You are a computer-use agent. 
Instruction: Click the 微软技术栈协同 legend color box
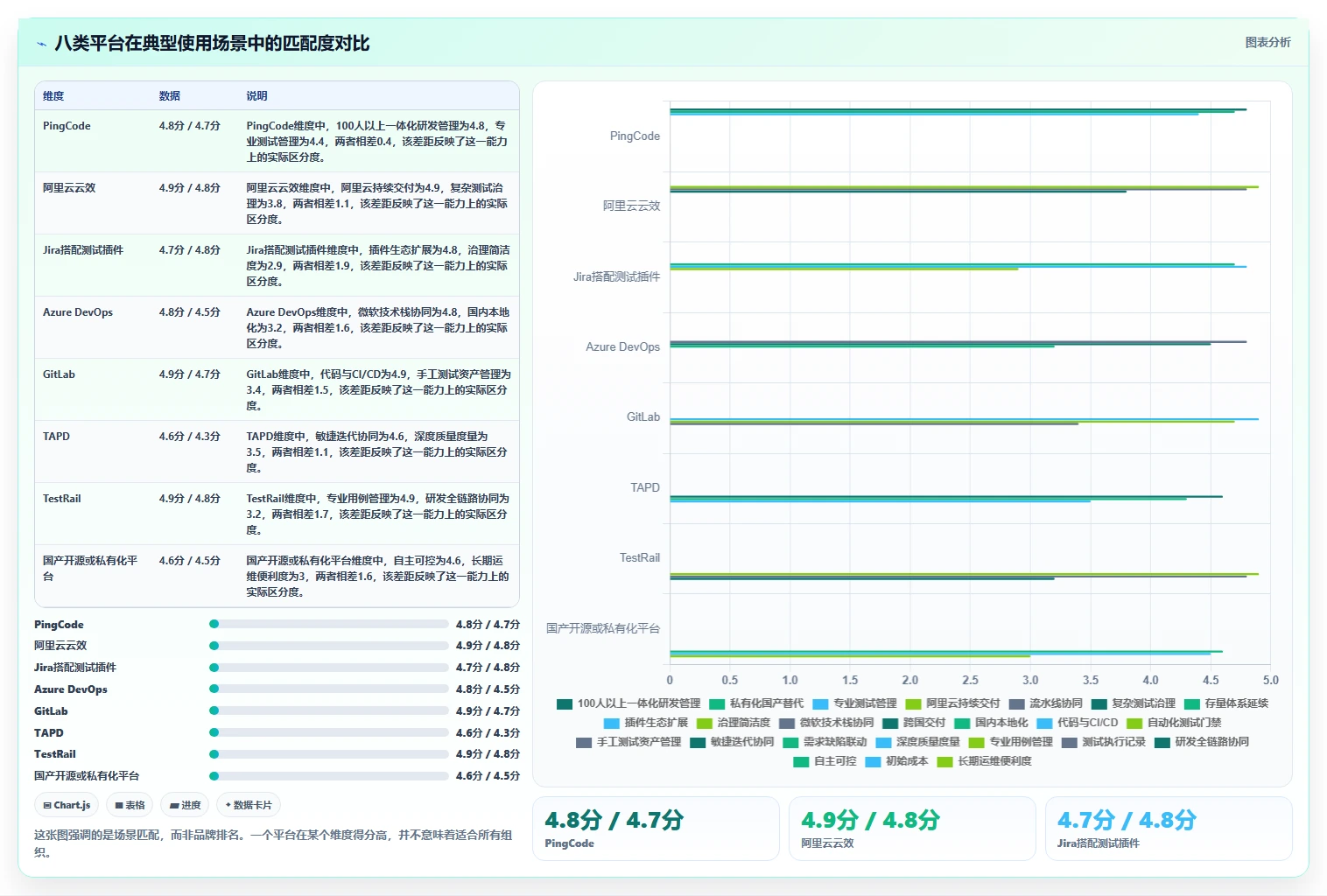(787, 723)
